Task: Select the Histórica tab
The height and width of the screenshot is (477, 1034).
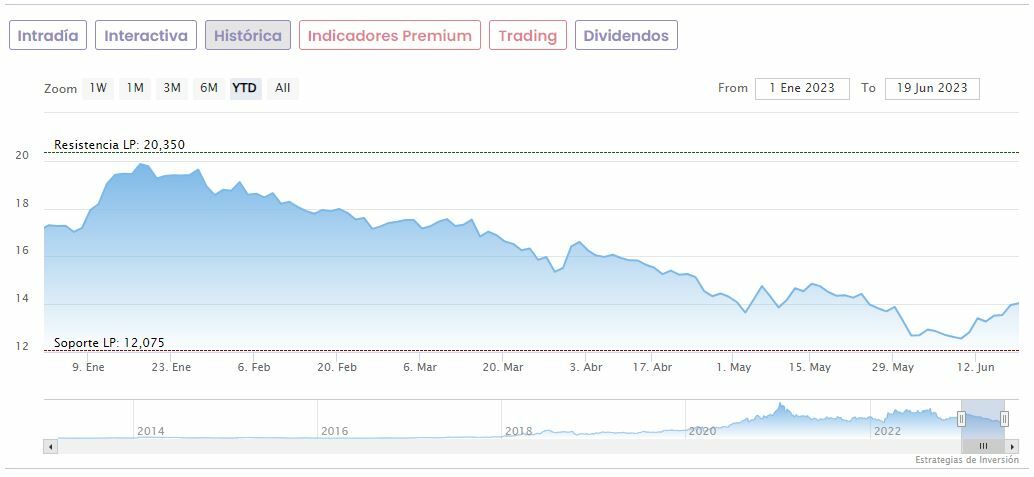Action: coord(248,35)
